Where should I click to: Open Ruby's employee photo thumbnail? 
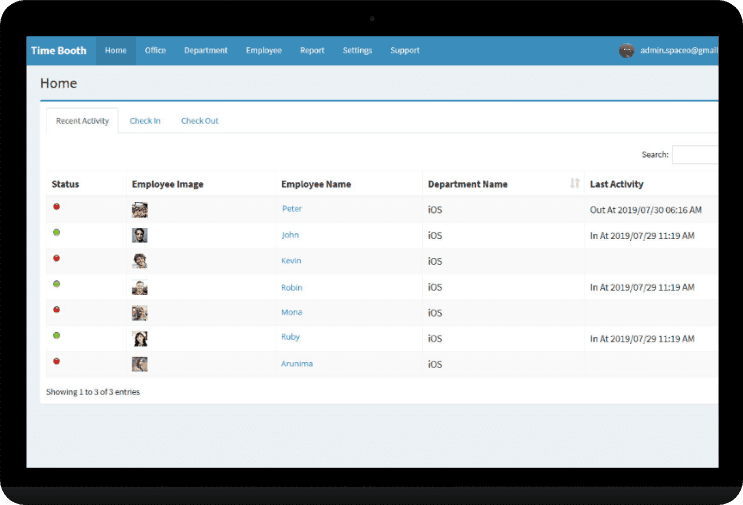pyautogui.click(x=140, y=339)
